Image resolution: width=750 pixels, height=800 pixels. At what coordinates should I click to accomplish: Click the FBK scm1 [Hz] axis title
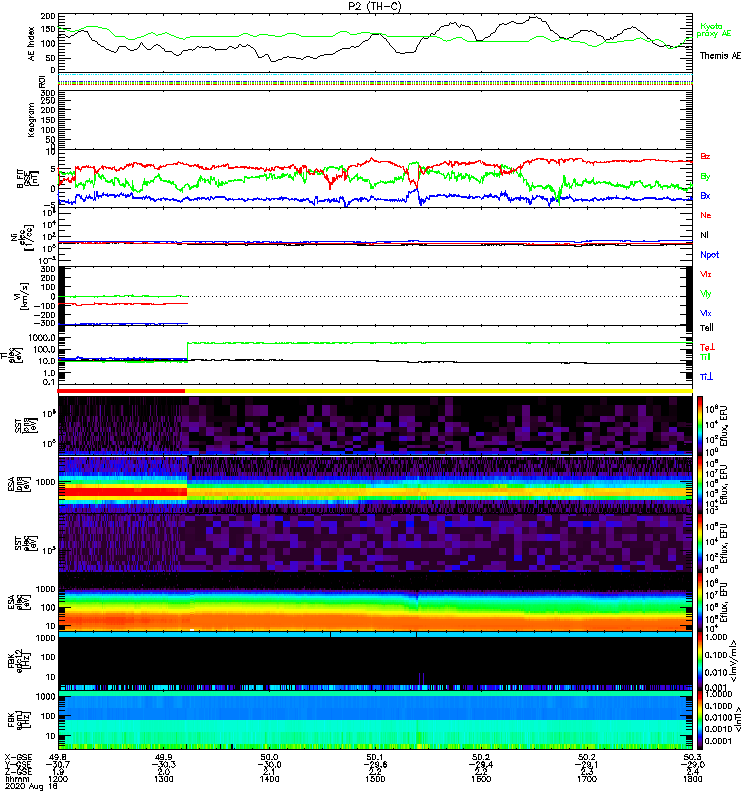tap(18, 719)
